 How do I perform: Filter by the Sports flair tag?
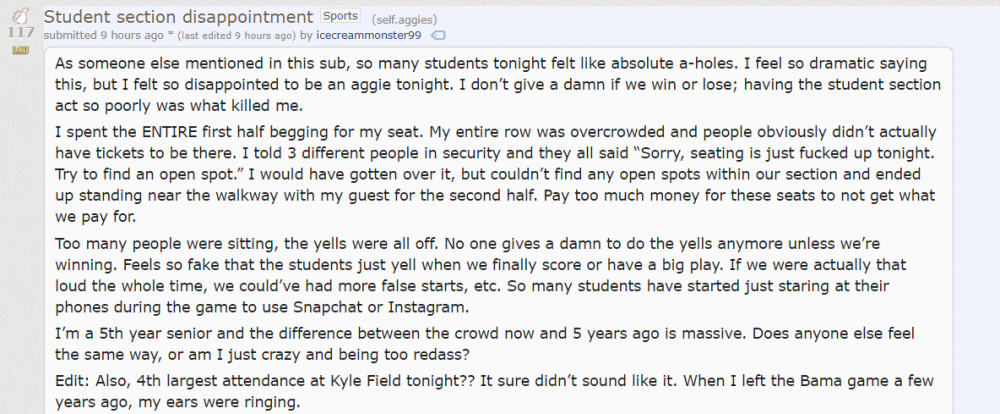point(333,17)
